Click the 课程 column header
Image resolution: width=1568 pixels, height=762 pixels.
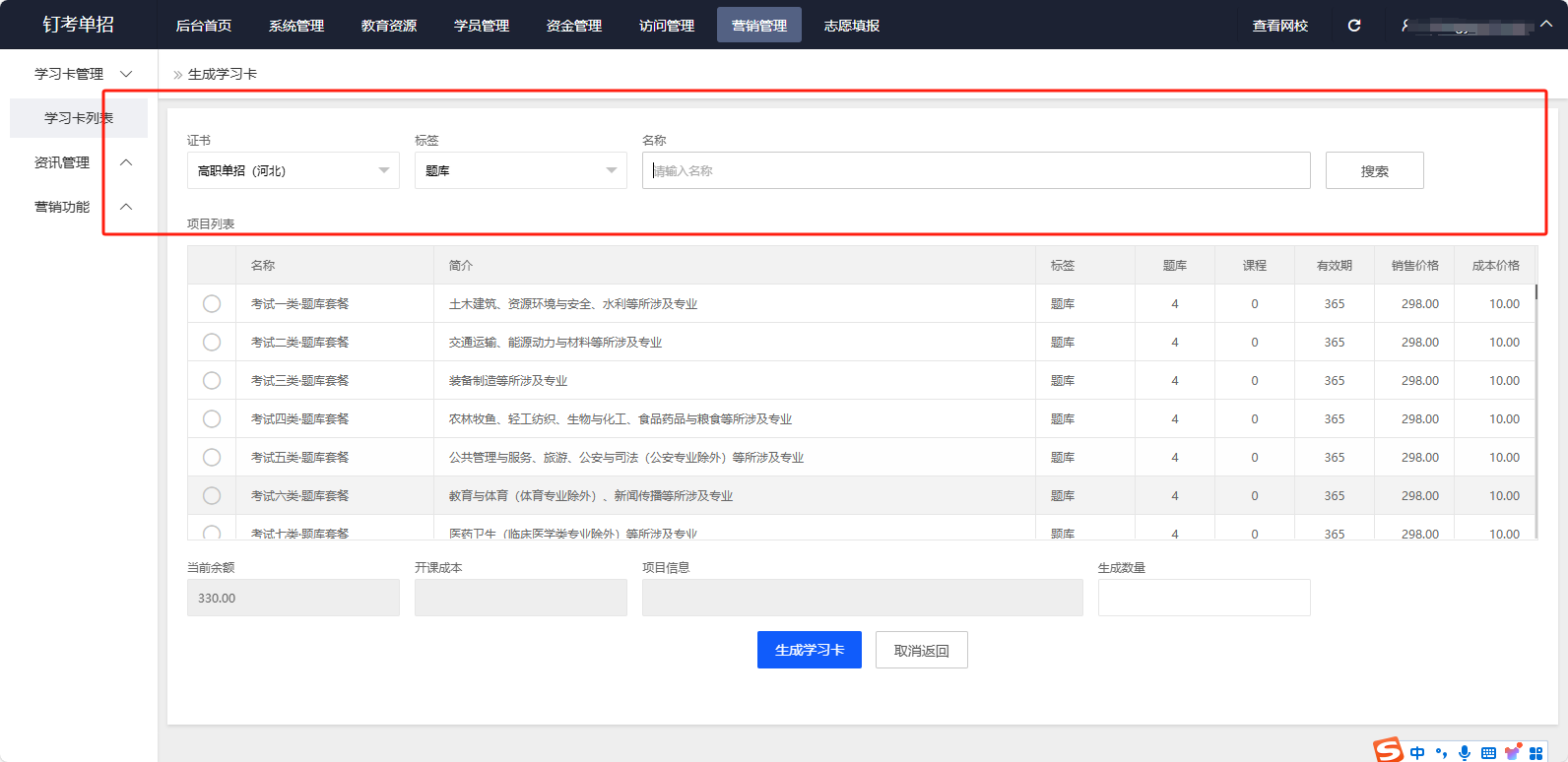coord(1255,266)
